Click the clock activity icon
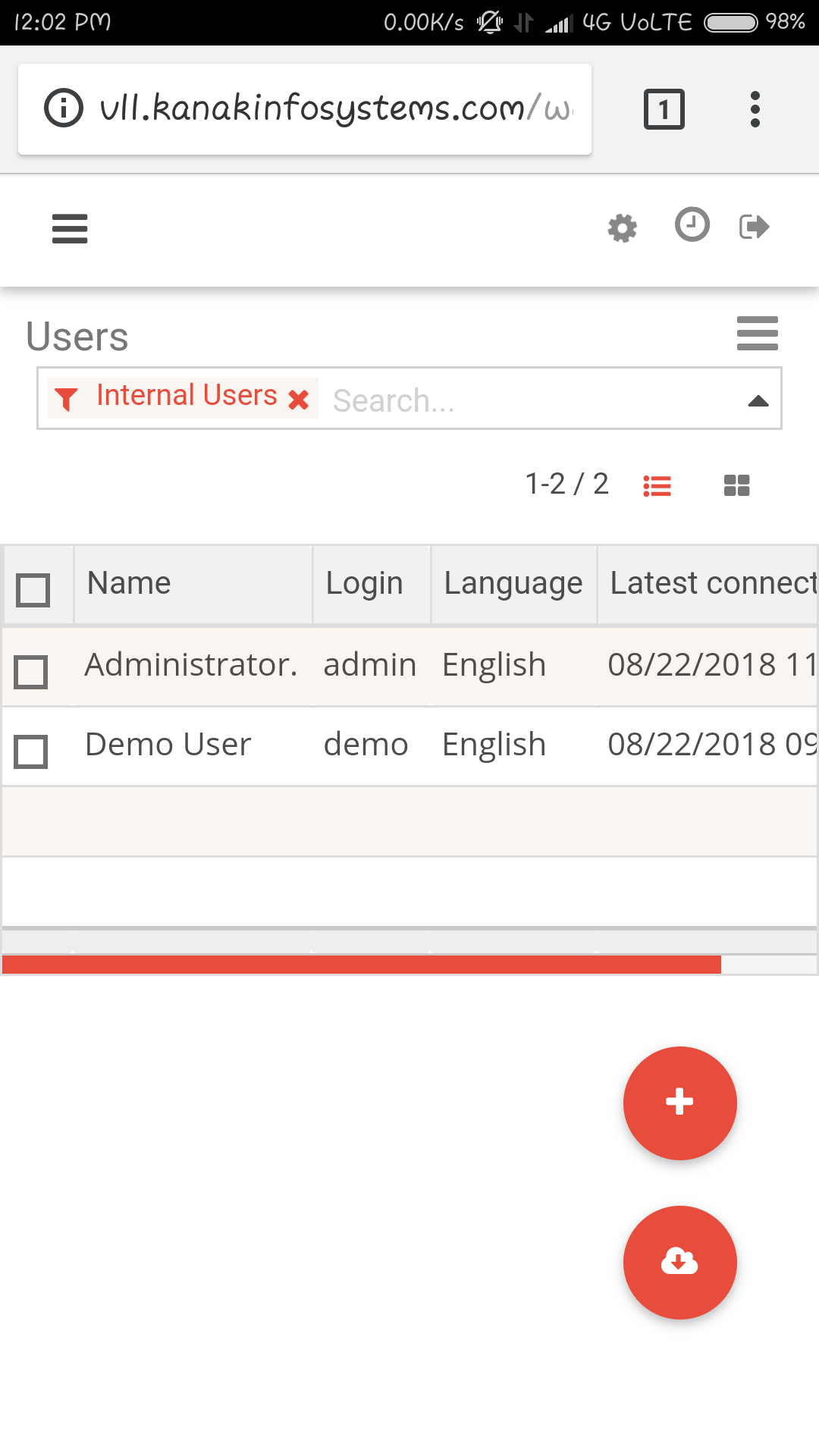819x1456 pixels. pos(692,224)
